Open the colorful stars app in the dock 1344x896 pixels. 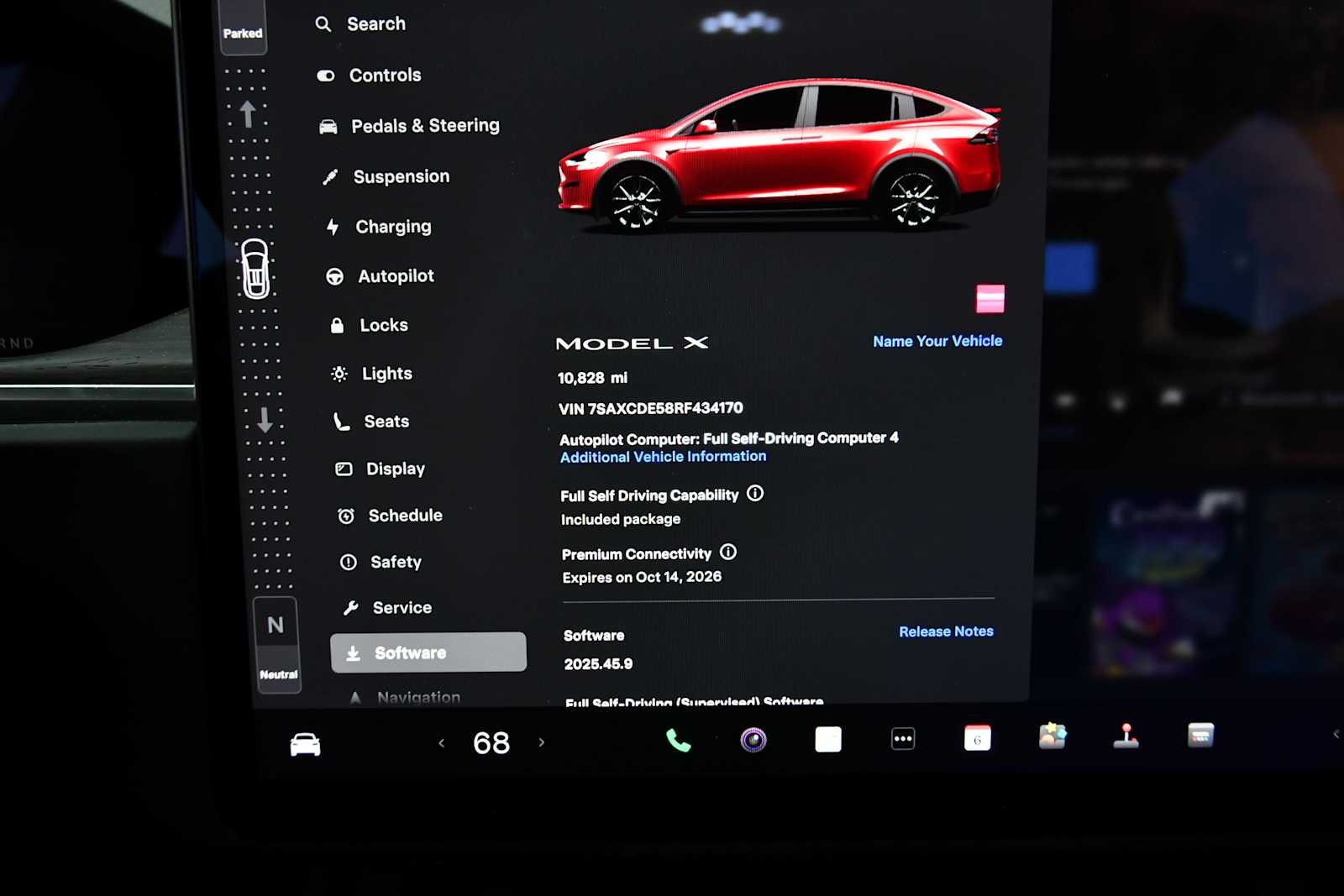pyautogui.click(x=1053, y=736)
